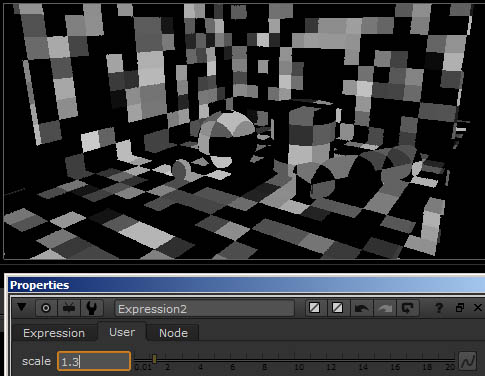This screenshot has height=376, width=485.
Task: Click the checkered sphere in the viewer
Action: (x=226, y=139)
